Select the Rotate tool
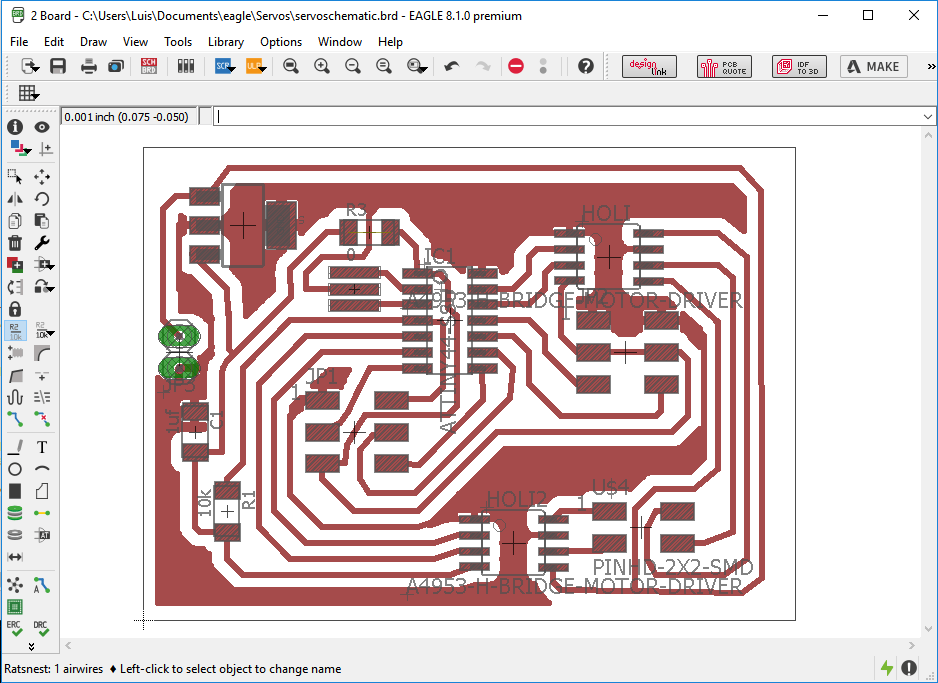This screenshot has width=938, height=683. (42, 199)
